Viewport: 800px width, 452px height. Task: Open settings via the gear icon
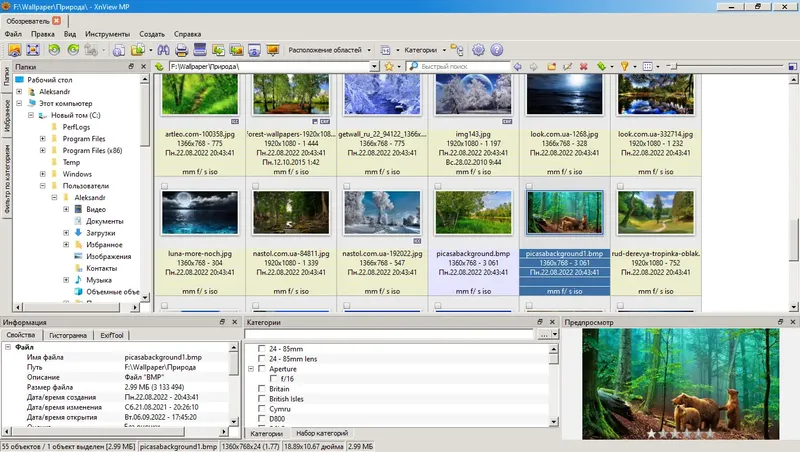tap(479, 49)
